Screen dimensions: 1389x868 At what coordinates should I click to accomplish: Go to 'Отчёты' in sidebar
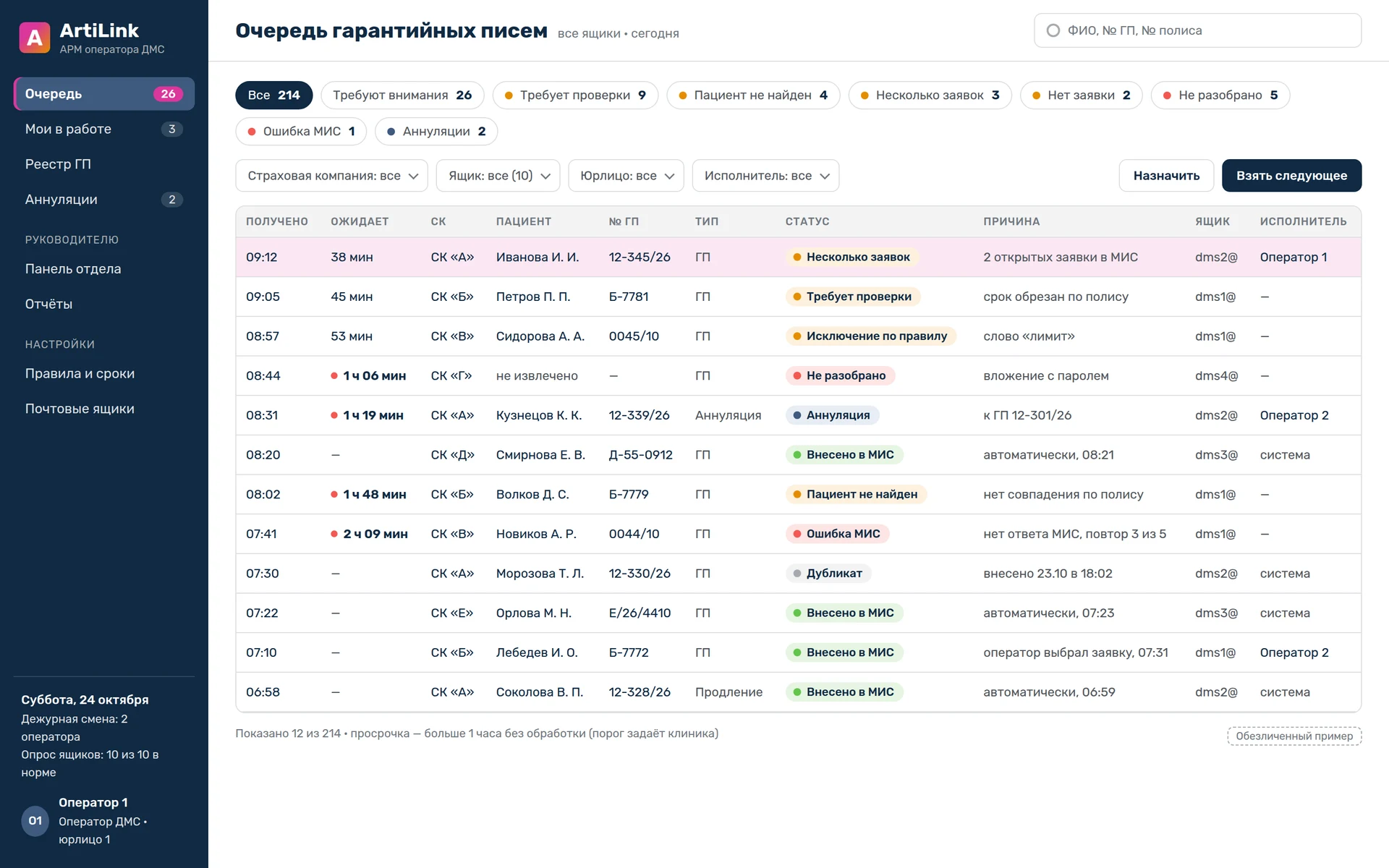click(x=104, y=304)
